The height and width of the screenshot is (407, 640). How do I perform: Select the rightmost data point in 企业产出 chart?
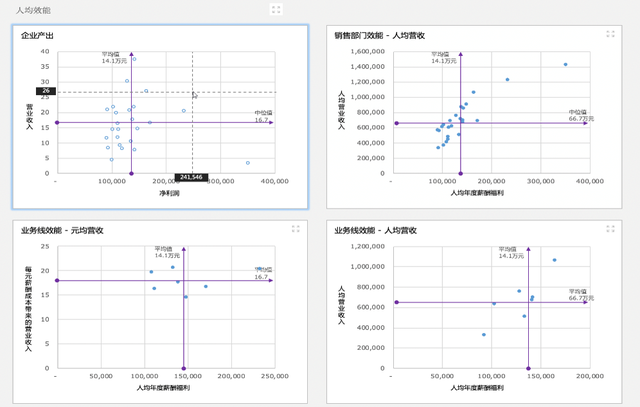click(247, 162)
